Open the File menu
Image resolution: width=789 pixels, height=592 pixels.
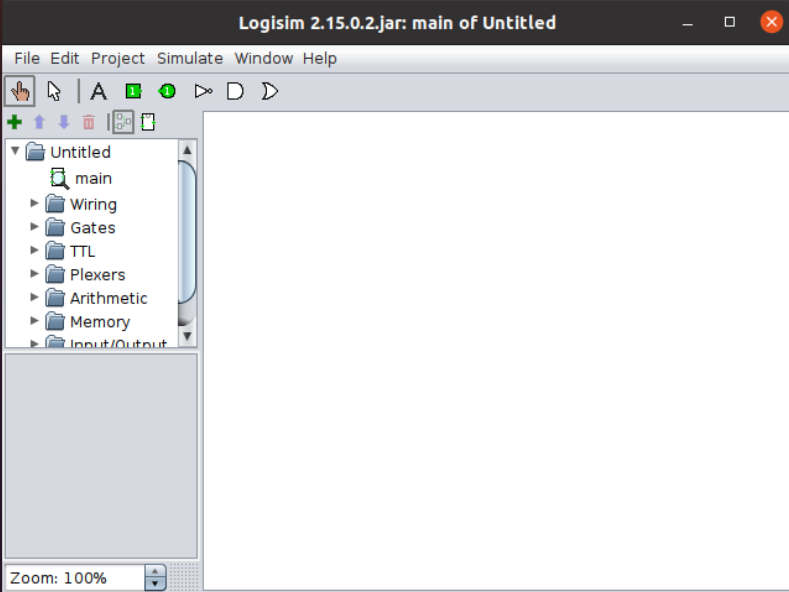click(27, 58)
